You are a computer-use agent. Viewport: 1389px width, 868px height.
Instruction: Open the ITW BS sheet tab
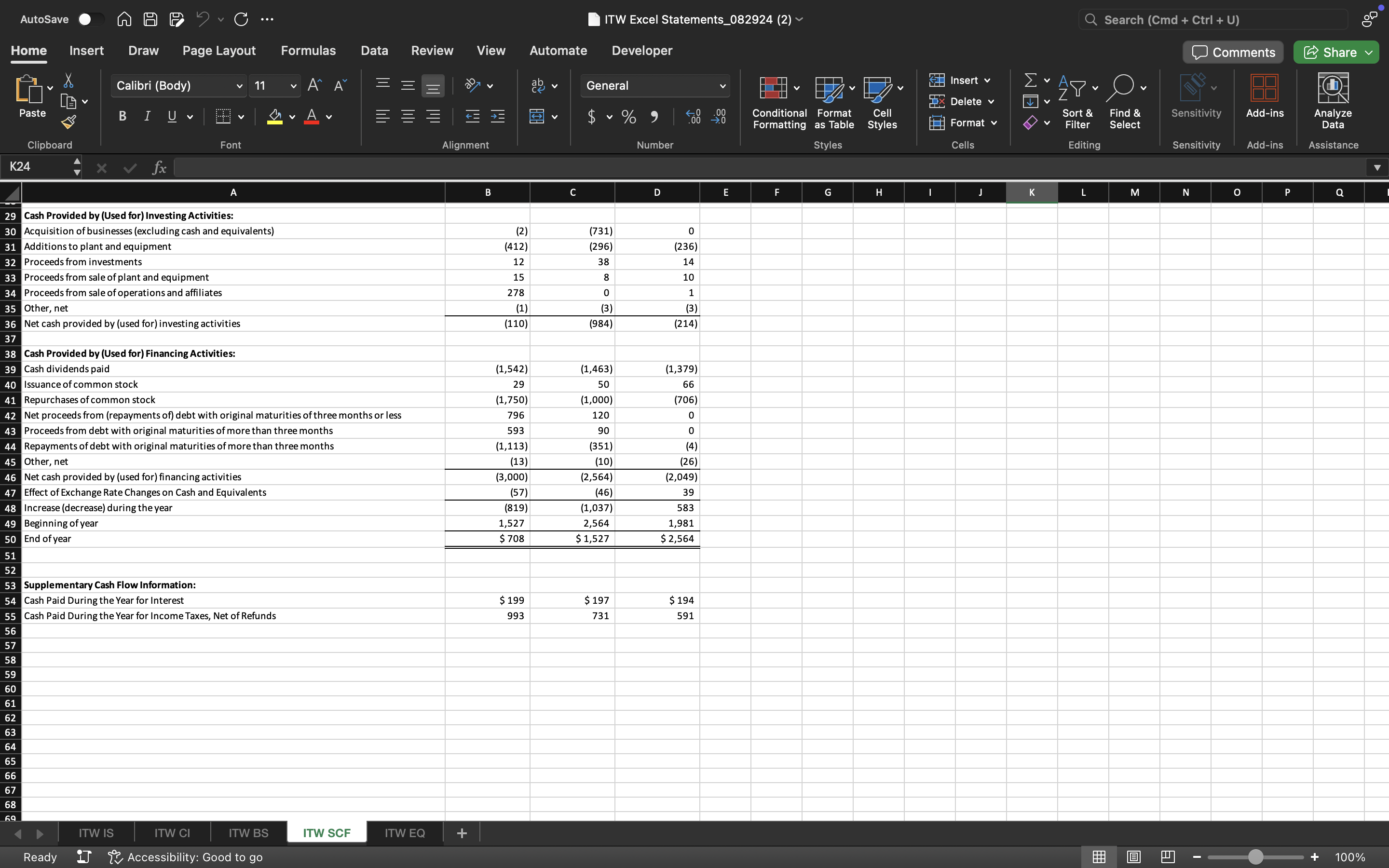tap(248, 832)
